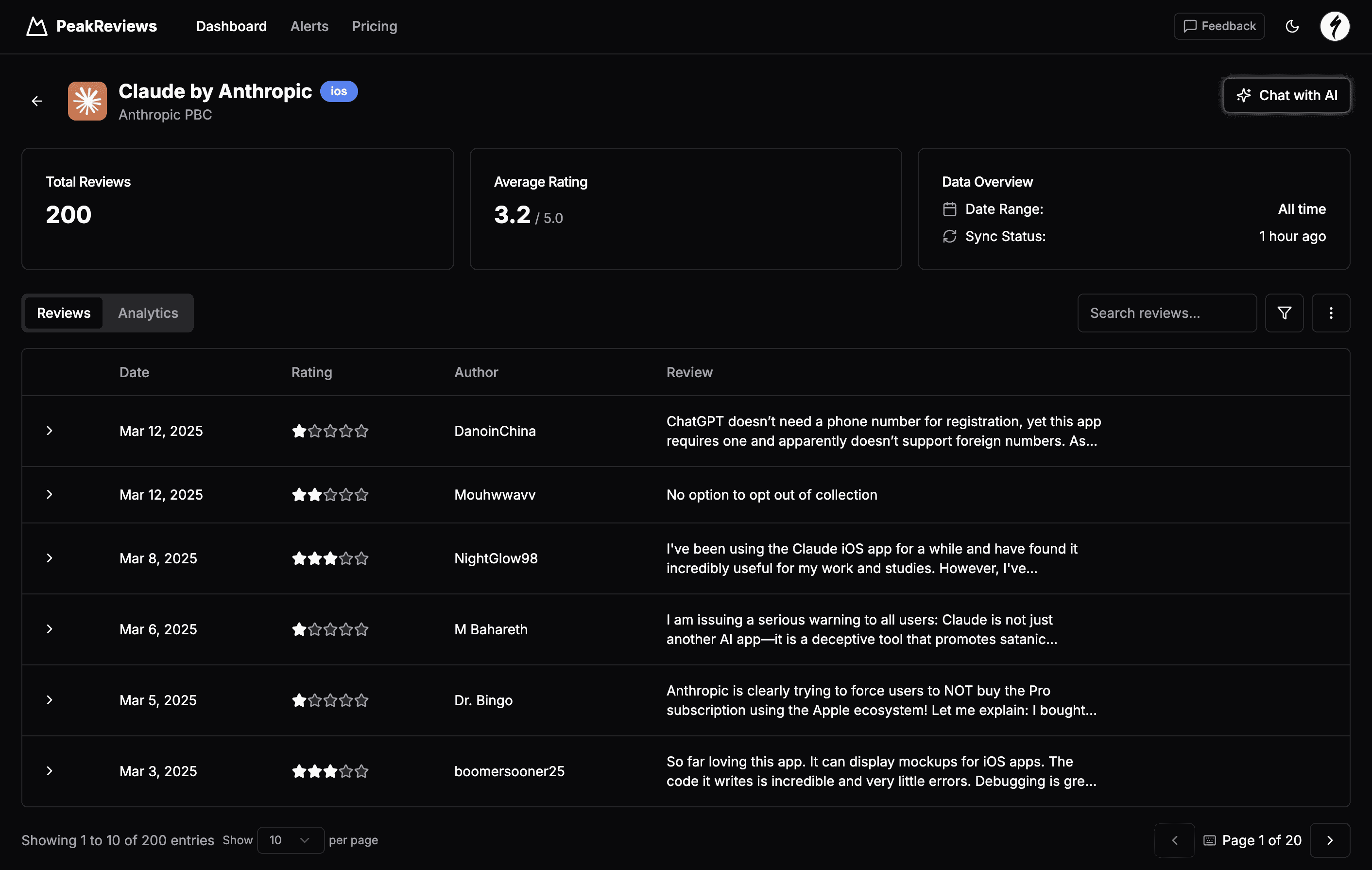Image resolution: width=1372 pixels, height=870 pixels.
Task: Click the Sync Status refresh icon
Action: coord(949,236)
